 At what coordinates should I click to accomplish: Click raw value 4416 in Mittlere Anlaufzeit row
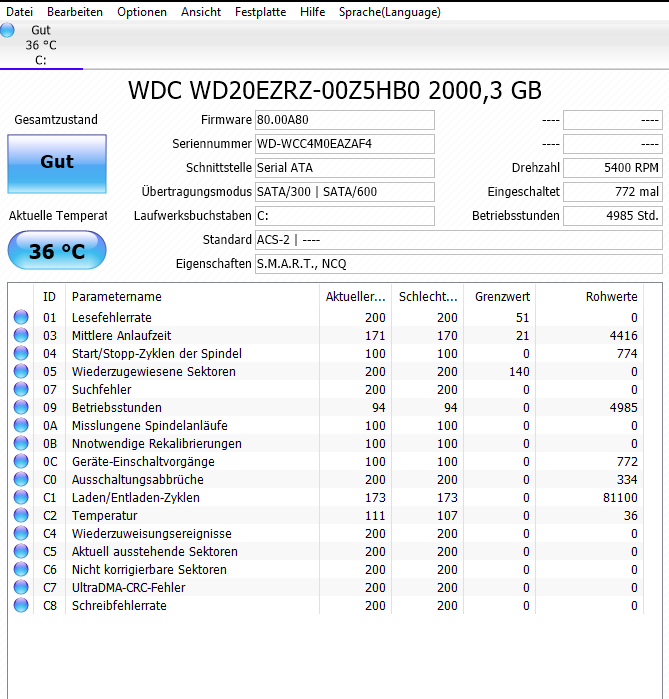click(x=624, y=335)
